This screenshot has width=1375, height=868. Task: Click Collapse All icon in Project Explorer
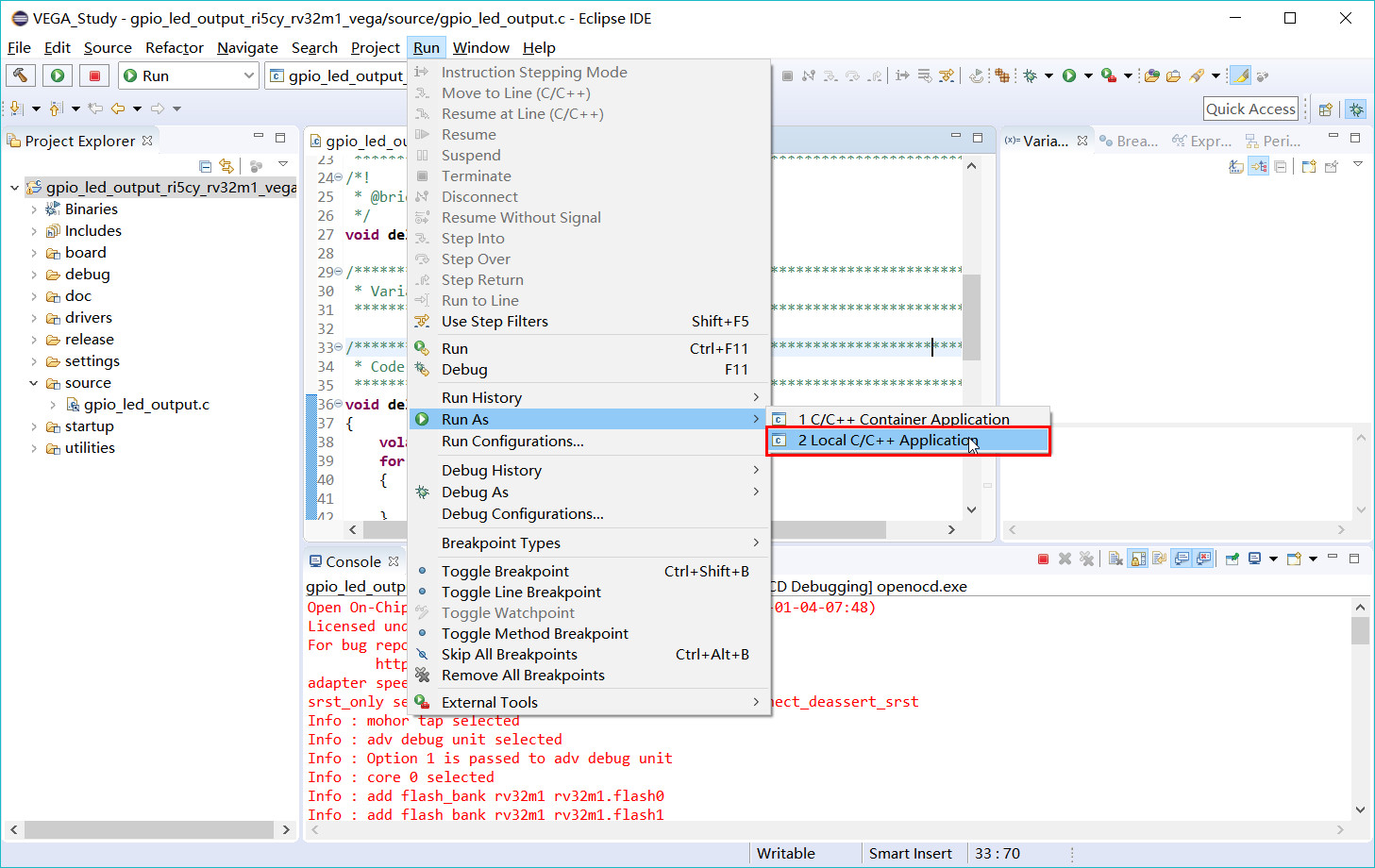[x=206, y=166]
